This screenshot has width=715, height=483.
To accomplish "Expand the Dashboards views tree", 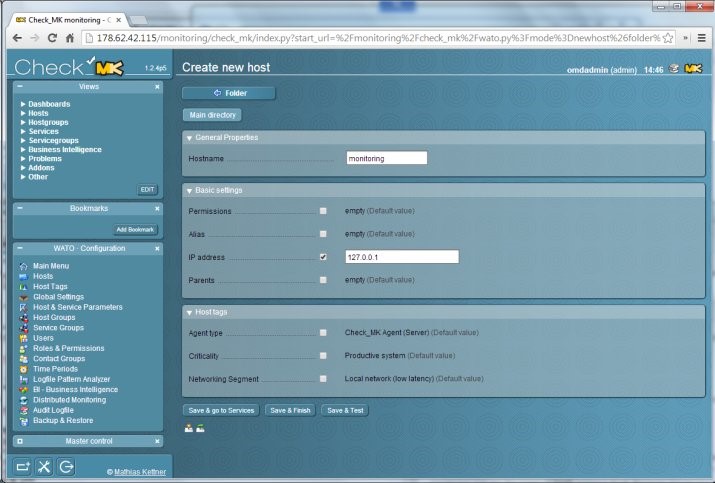I will (x=48, y=104).
